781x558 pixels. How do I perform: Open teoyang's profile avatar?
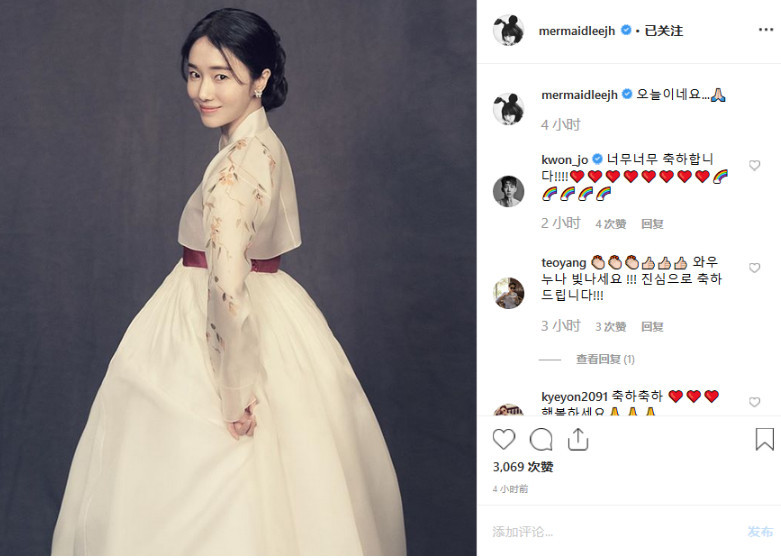(x=508, y=293)
